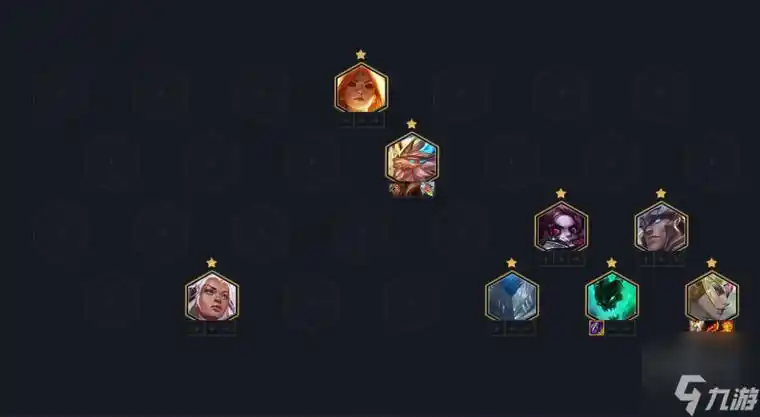
Task: Click the purple item under the teal champion
Action: (x=597, y=328)
